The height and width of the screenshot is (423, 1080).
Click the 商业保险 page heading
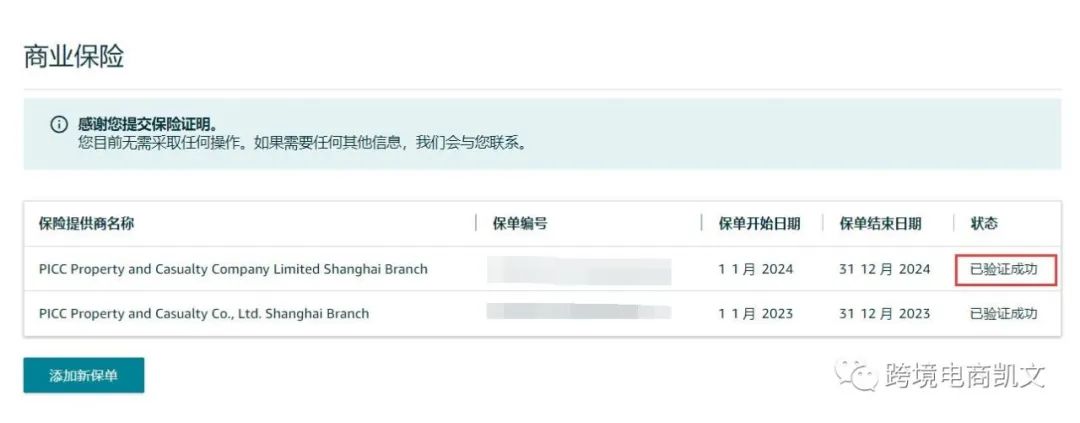click(x=74, y=56)
